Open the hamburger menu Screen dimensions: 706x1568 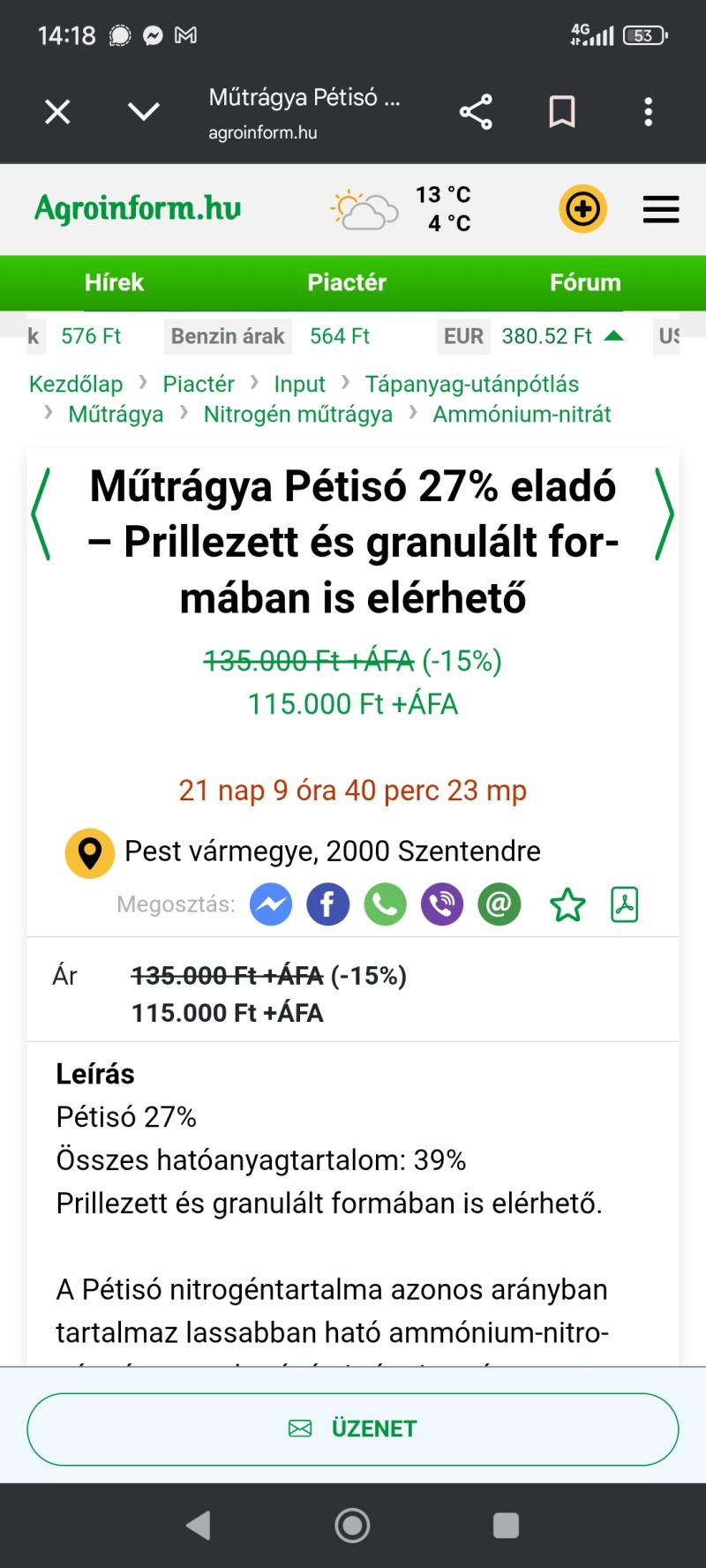pyautogui.click(x=661, y=209)
